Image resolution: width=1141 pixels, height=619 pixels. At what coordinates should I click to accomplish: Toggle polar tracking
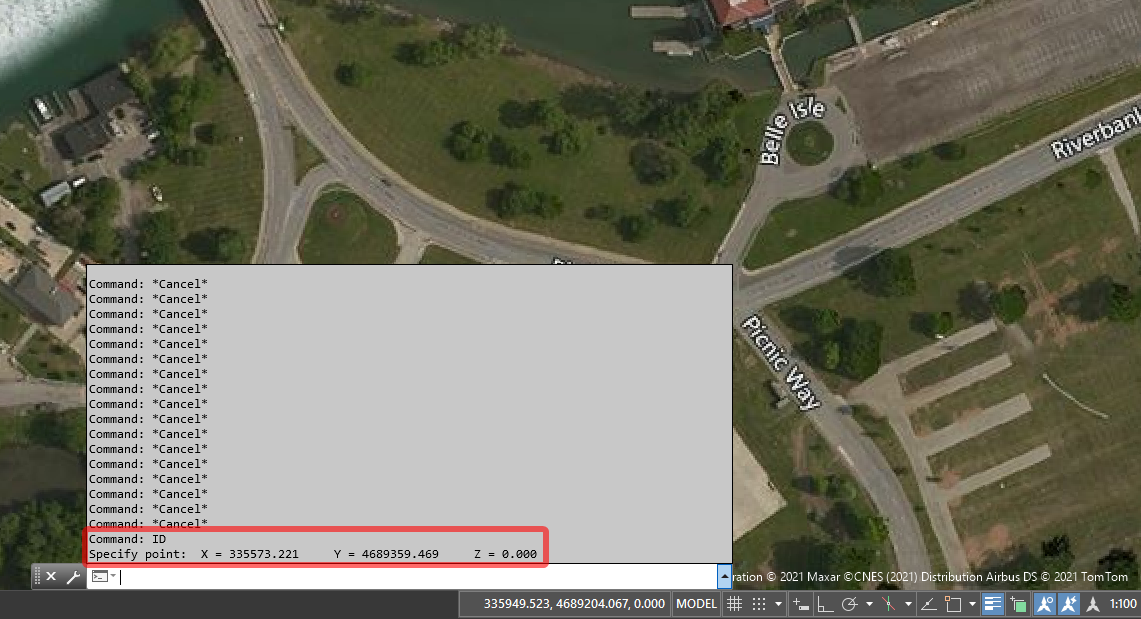(849, 604)
